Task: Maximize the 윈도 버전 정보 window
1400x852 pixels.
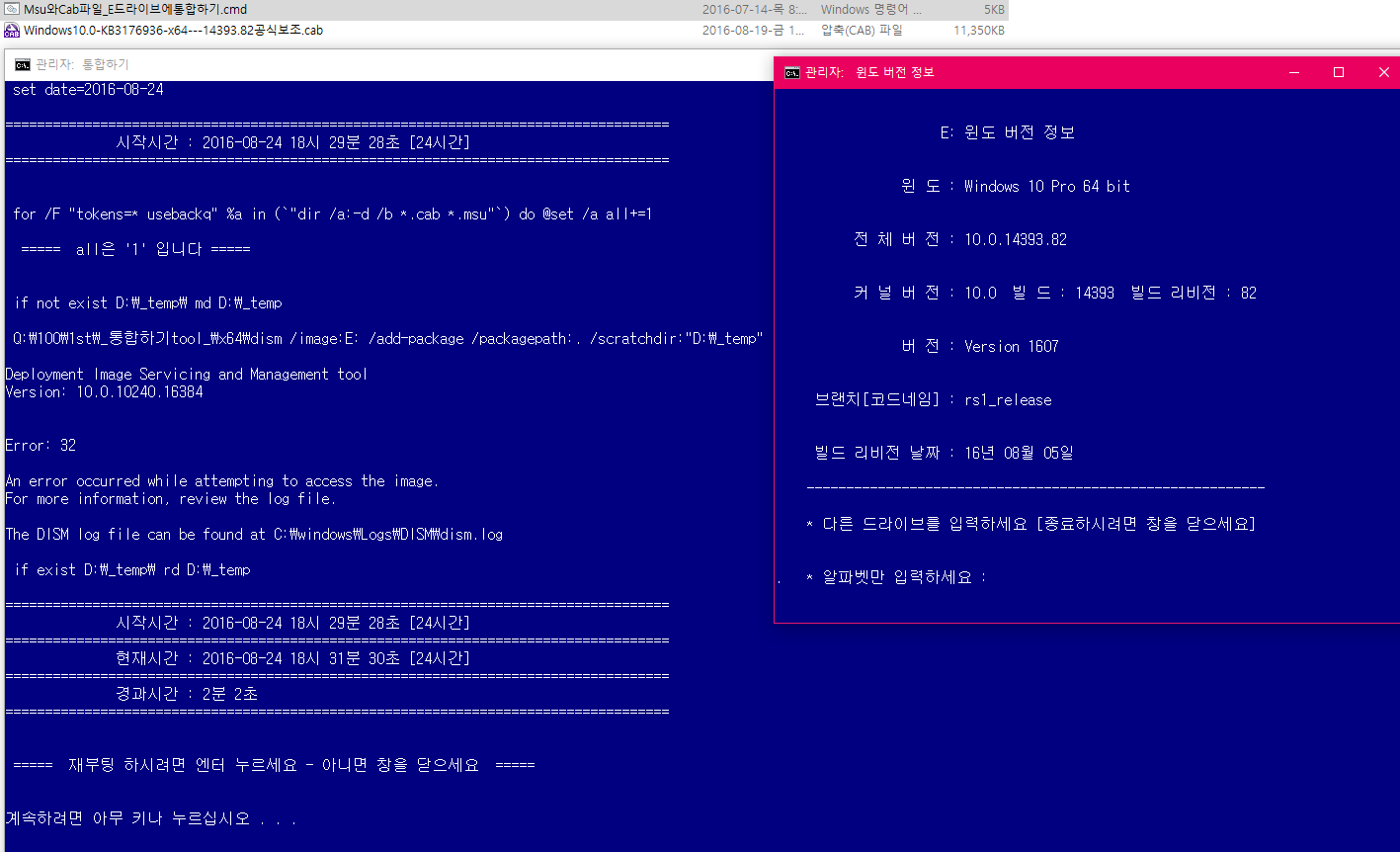Action: pos(1339,72)
